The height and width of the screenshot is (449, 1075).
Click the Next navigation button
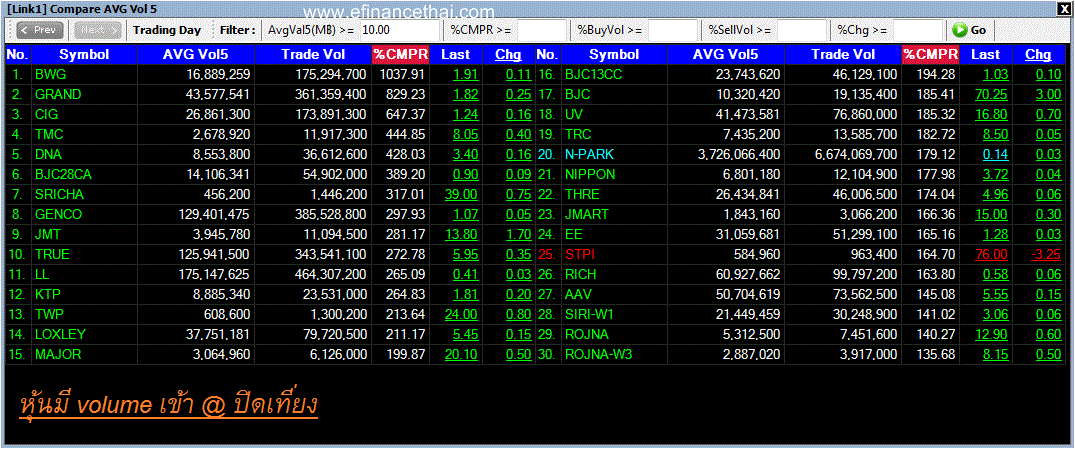click(x=98, y=30)
